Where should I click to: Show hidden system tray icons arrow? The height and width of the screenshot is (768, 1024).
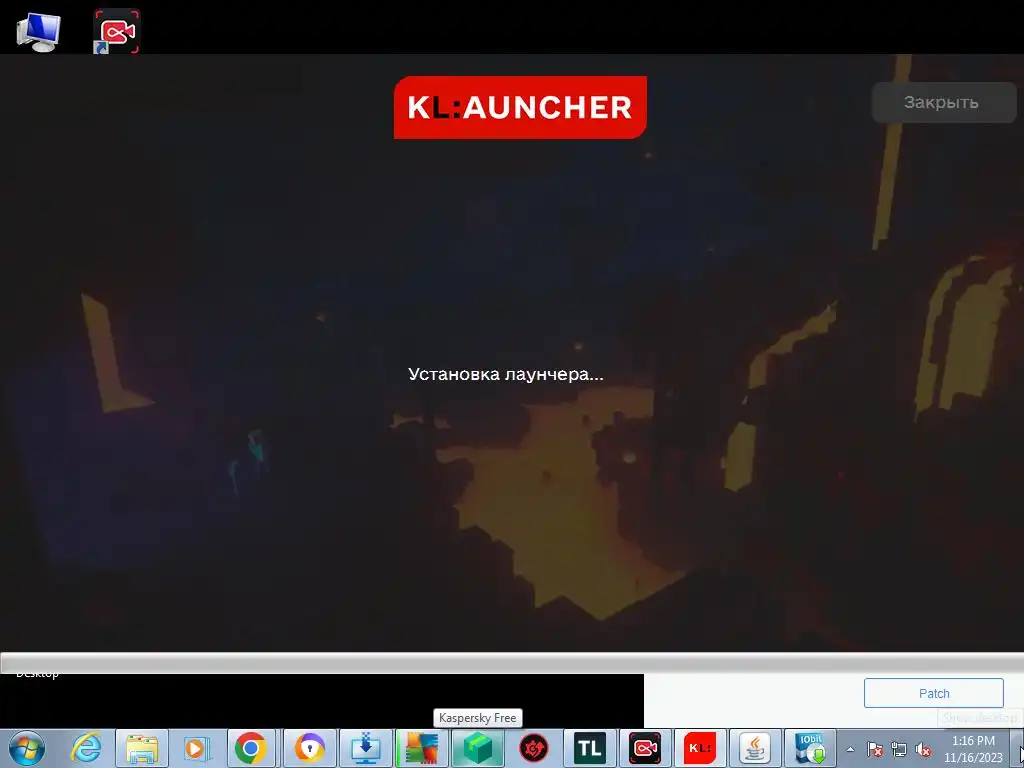pos(850,749)
